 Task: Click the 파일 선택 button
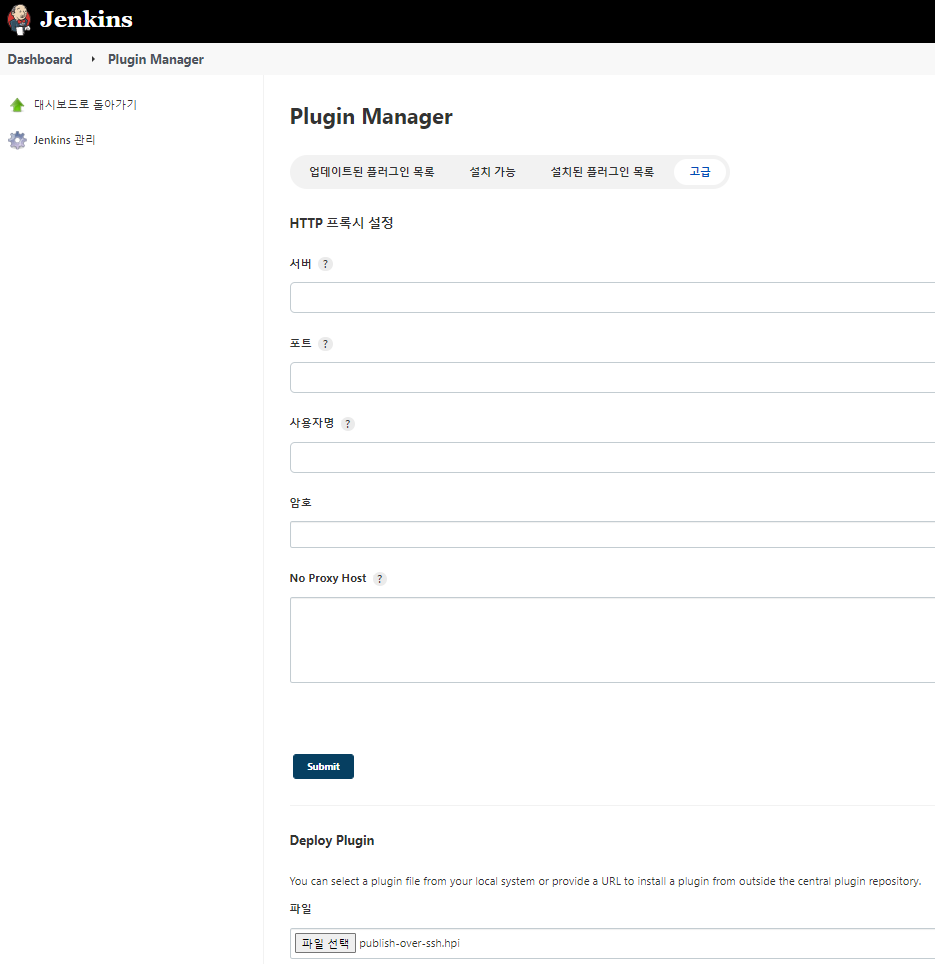tap(325, 943)
